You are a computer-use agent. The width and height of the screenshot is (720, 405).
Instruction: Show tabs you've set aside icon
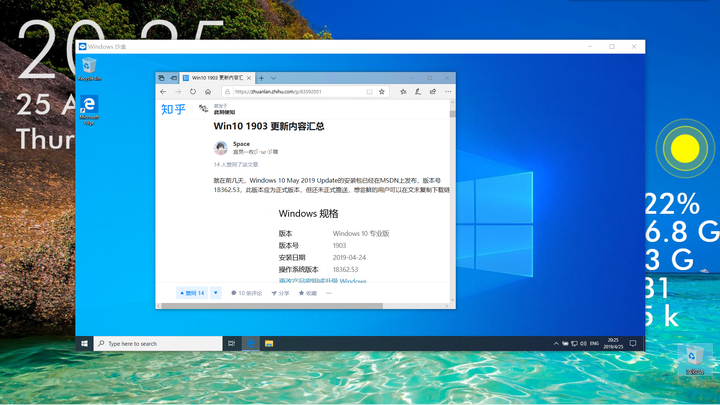point(162,78)
